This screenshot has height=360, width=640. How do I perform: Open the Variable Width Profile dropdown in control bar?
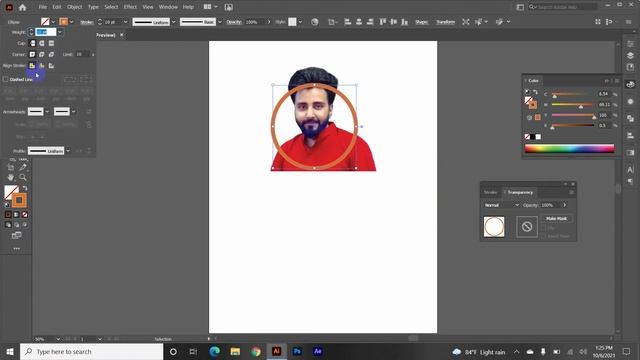pos(174,22)
